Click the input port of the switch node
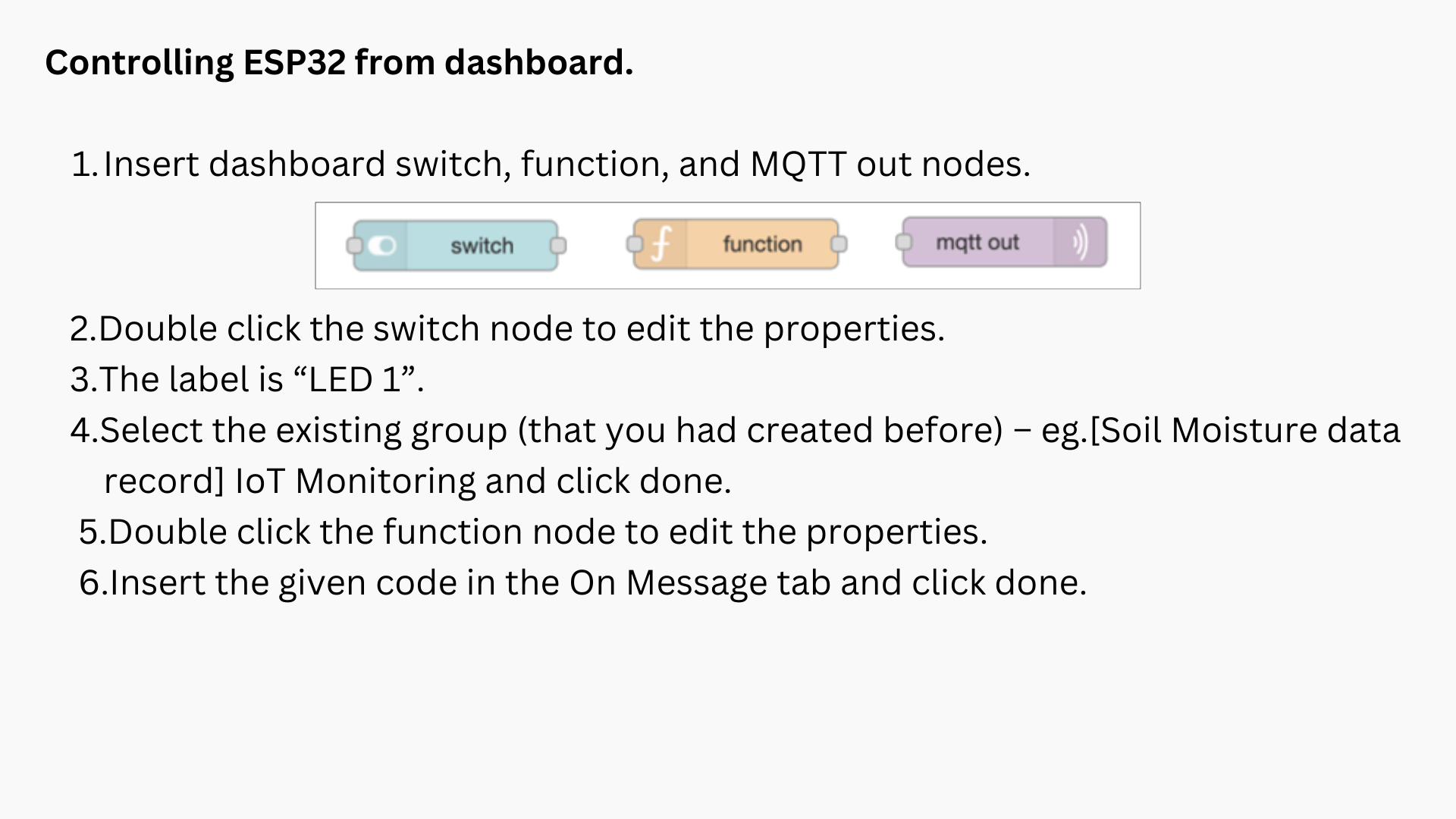This screenshot has height=819, width=1456. tap(353, 245)
